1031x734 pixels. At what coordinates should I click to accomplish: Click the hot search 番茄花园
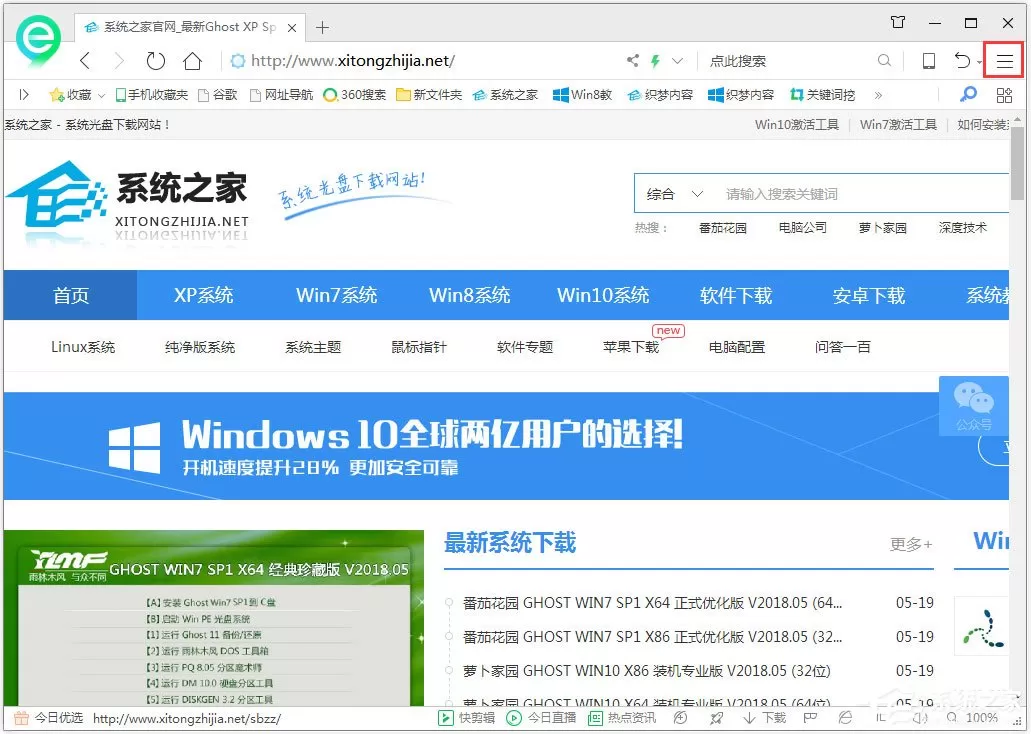coord(722,228)
